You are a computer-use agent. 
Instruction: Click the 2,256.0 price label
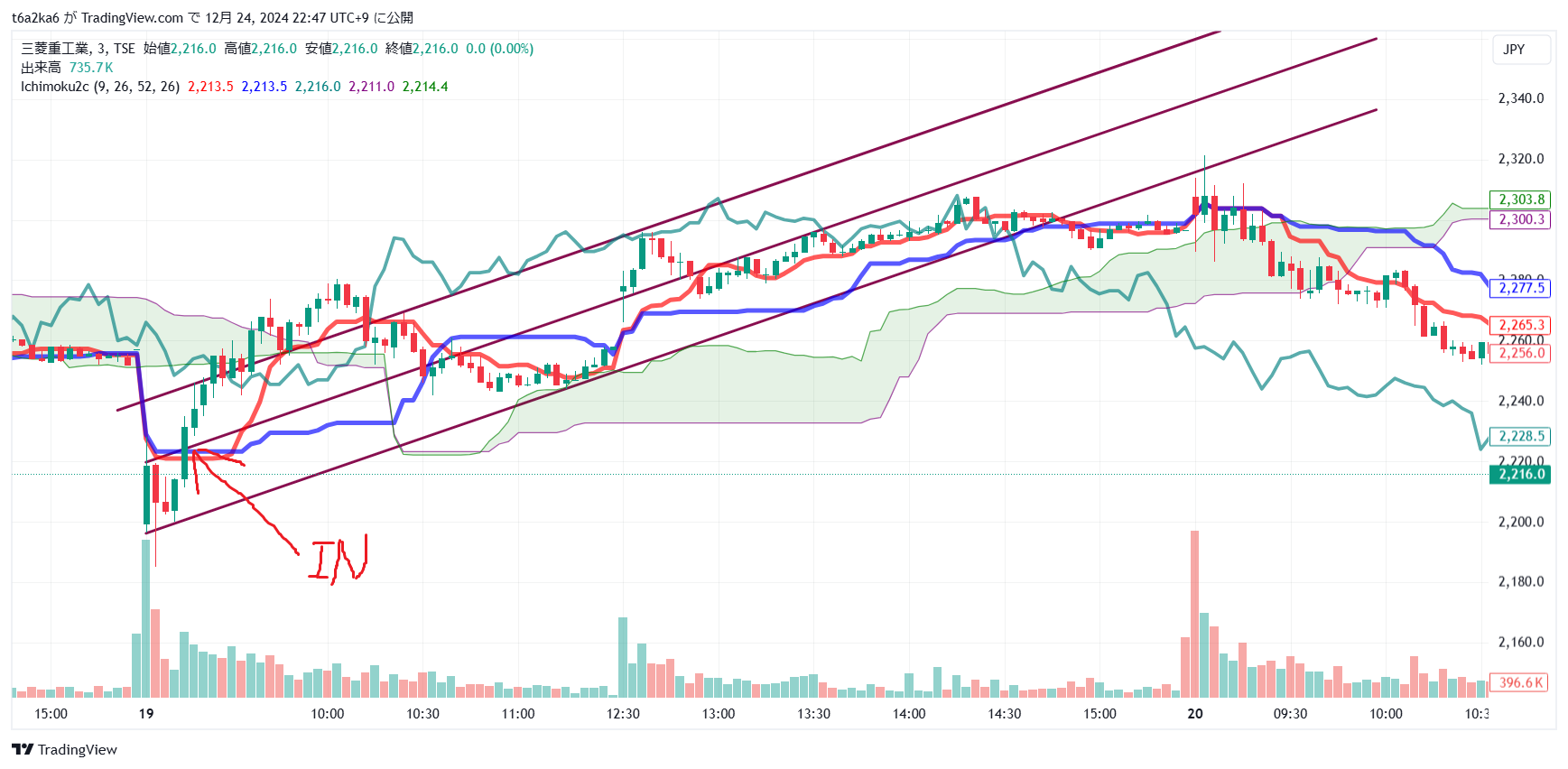[1519, 353]
